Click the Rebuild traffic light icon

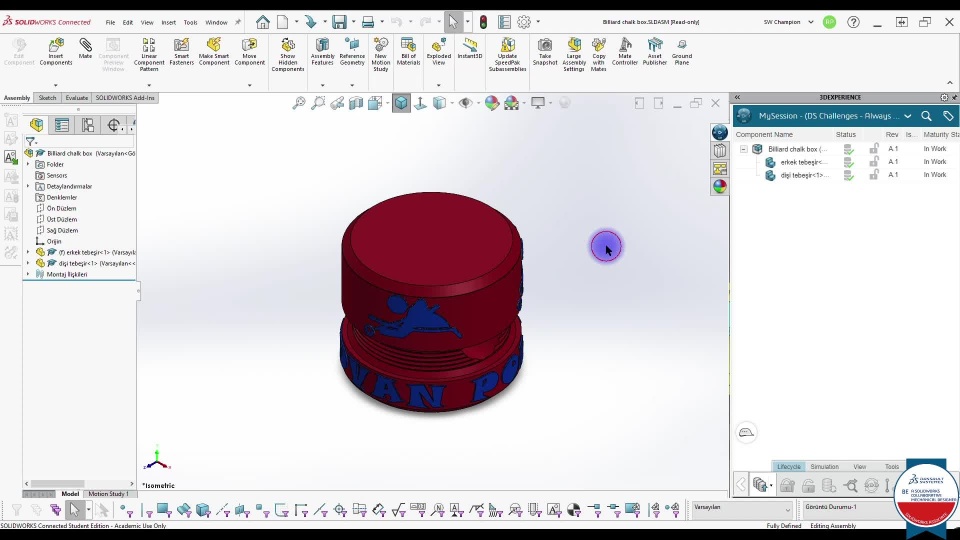click(483, 22)
